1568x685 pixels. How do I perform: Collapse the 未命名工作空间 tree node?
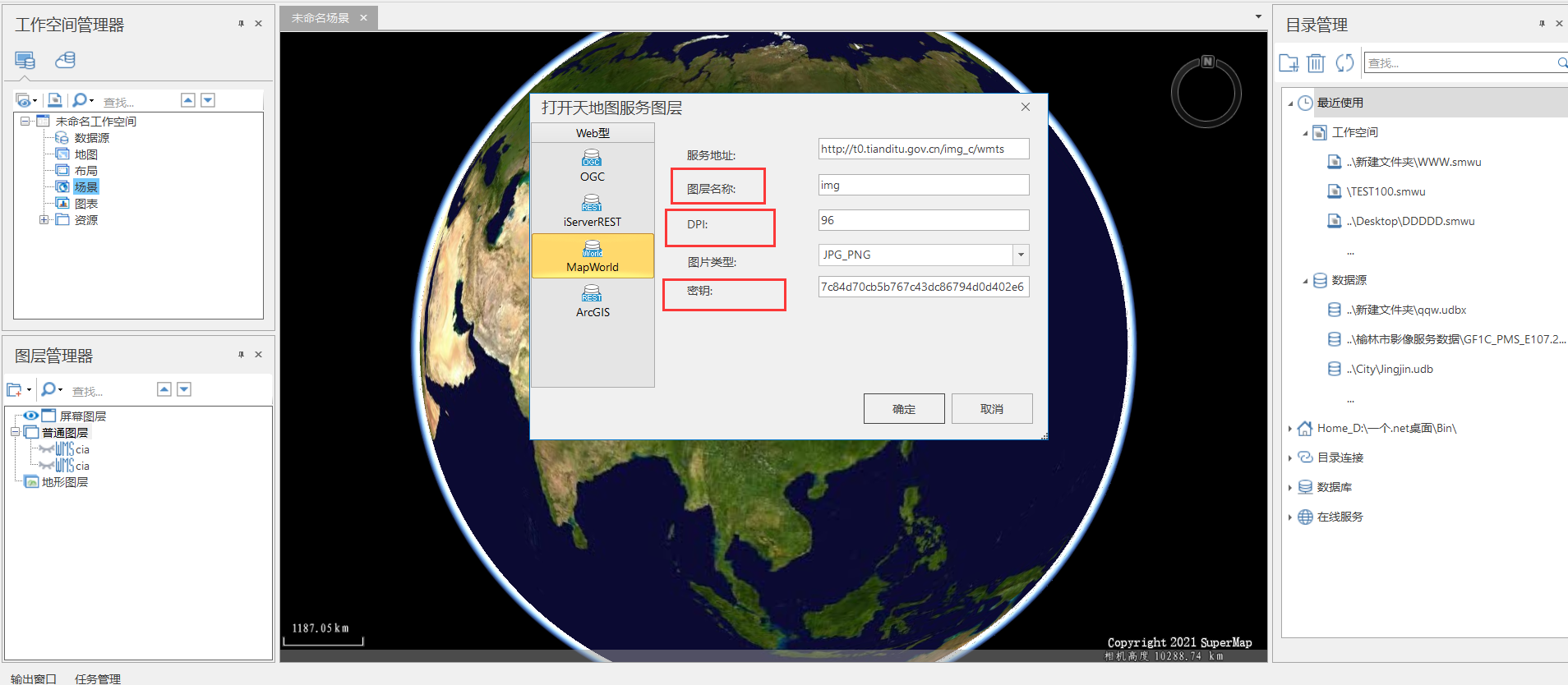coord(25,121)
